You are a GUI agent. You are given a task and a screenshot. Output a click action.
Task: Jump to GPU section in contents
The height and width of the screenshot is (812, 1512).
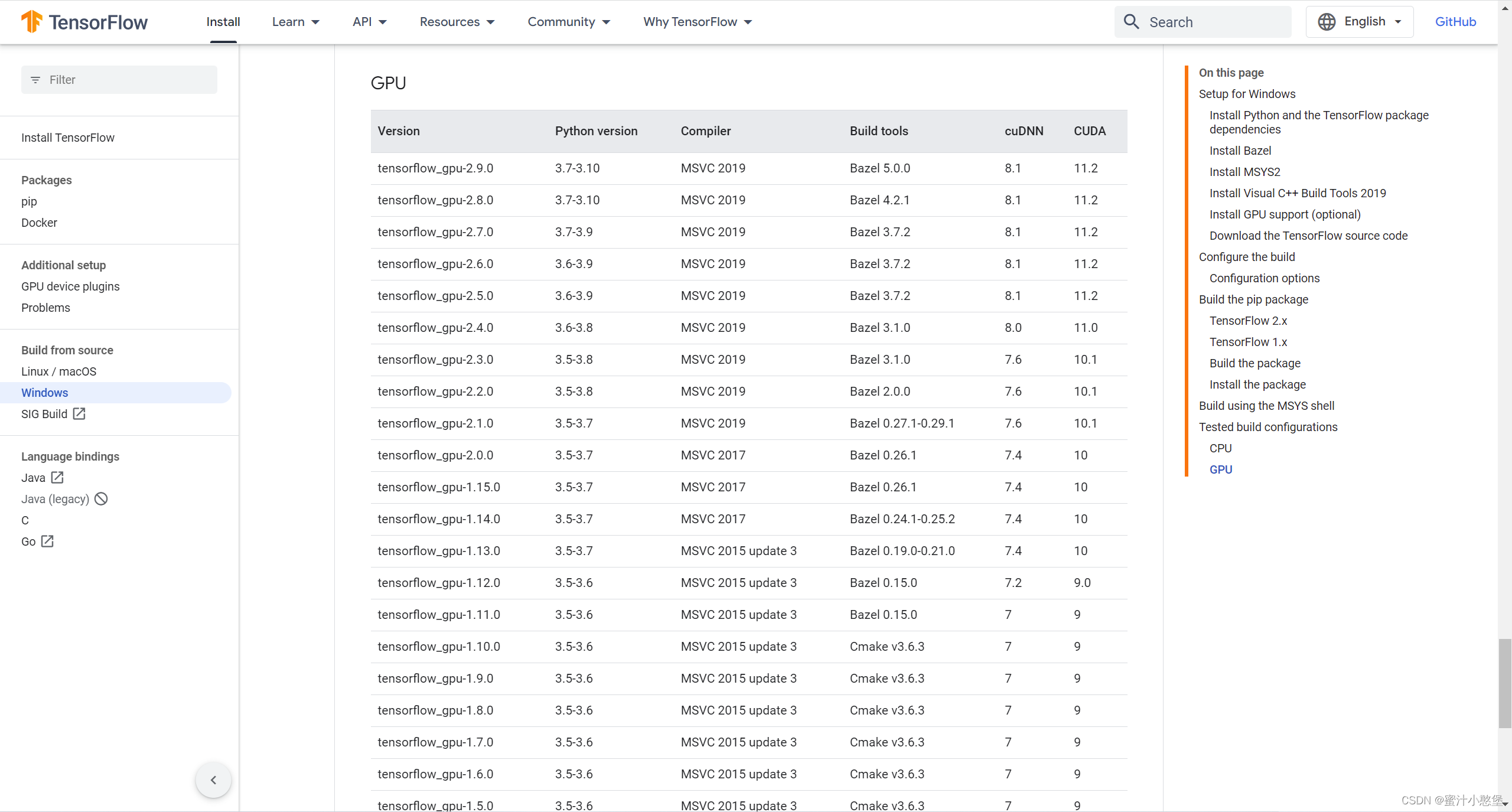coord(1221,469)
